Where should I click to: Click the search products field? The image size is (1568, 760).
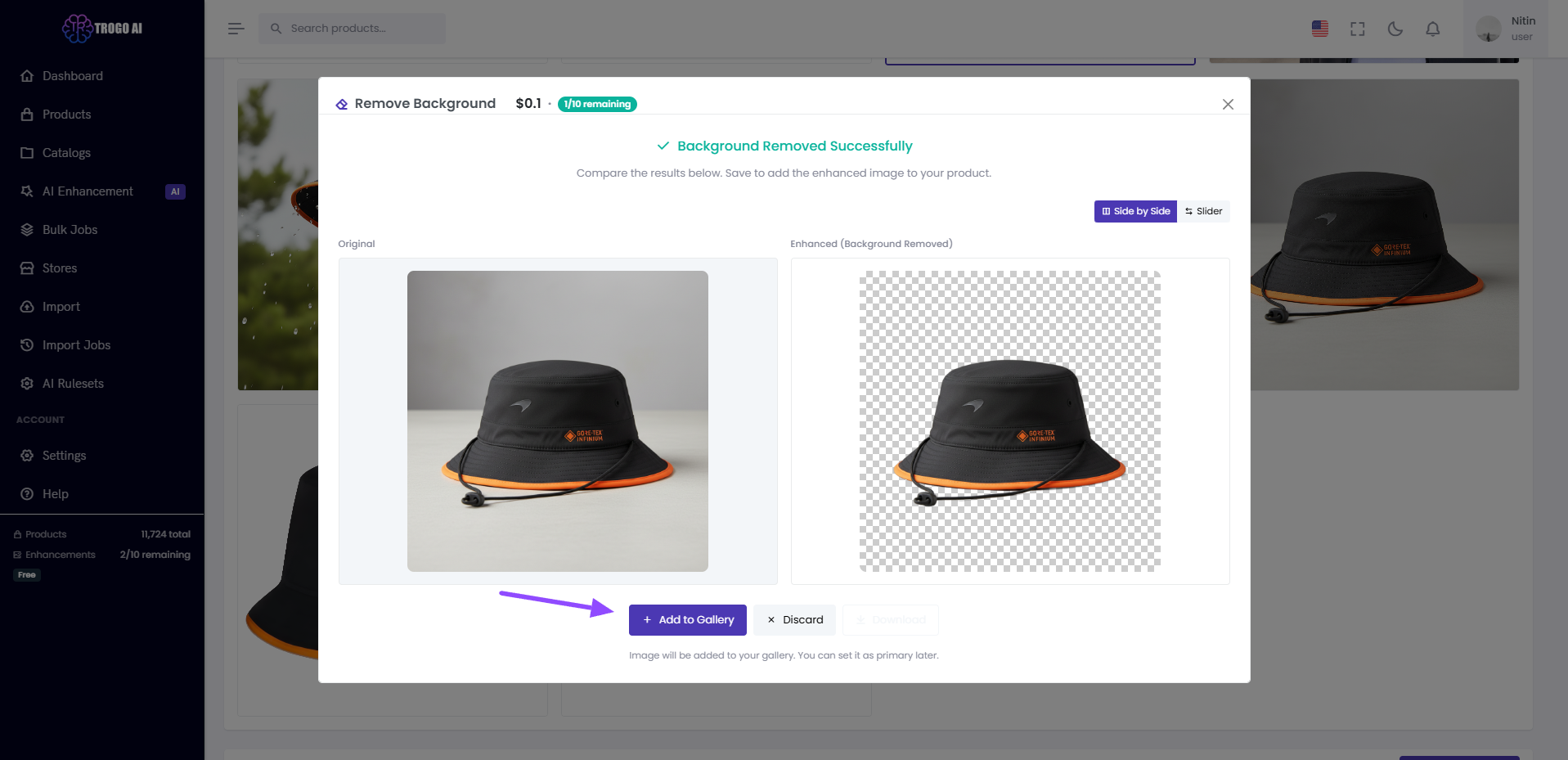pyautogui.click(x=352, y=28)
